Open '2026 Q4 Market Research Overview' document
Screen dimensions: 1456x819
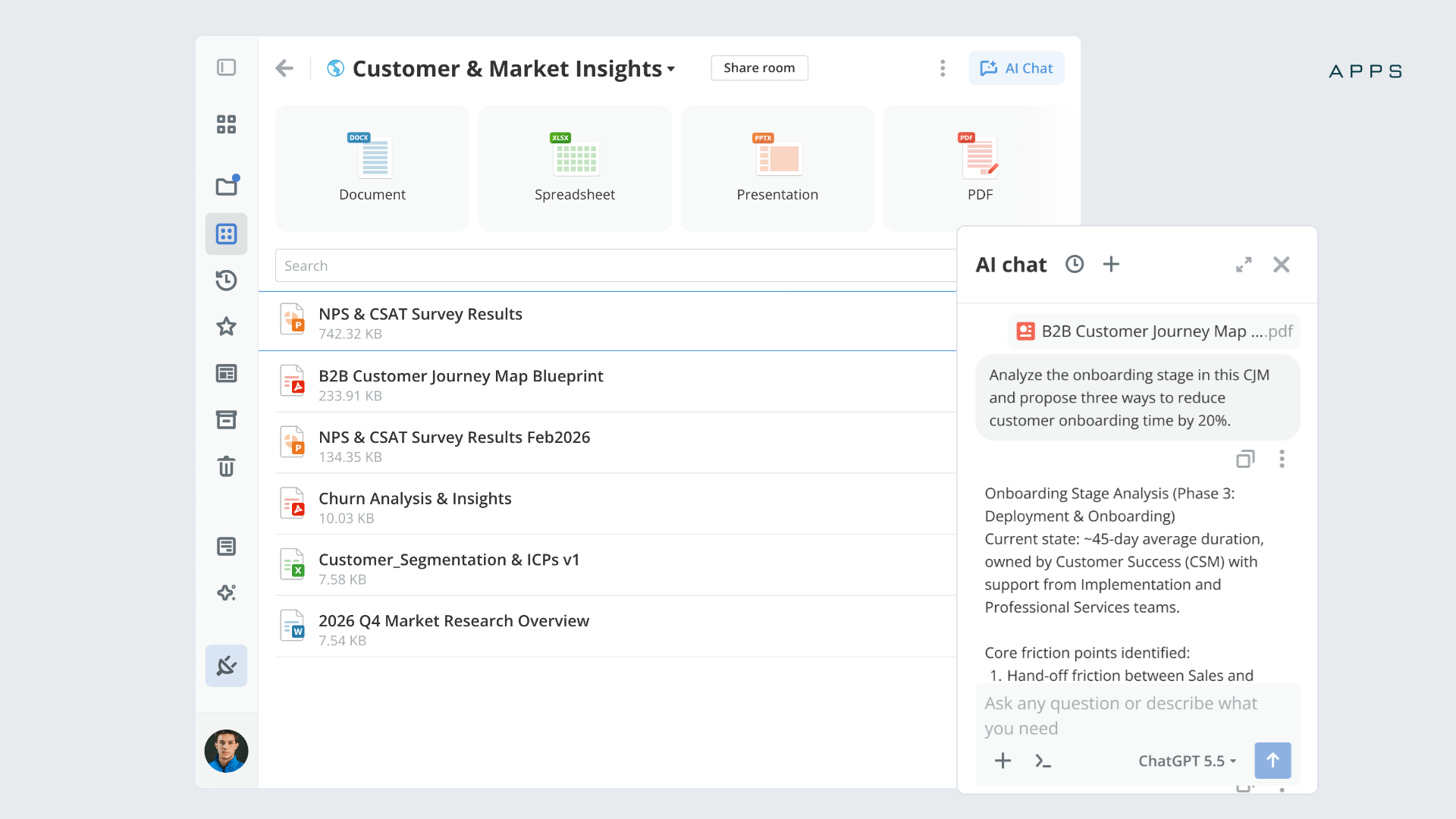click(615, 628)
